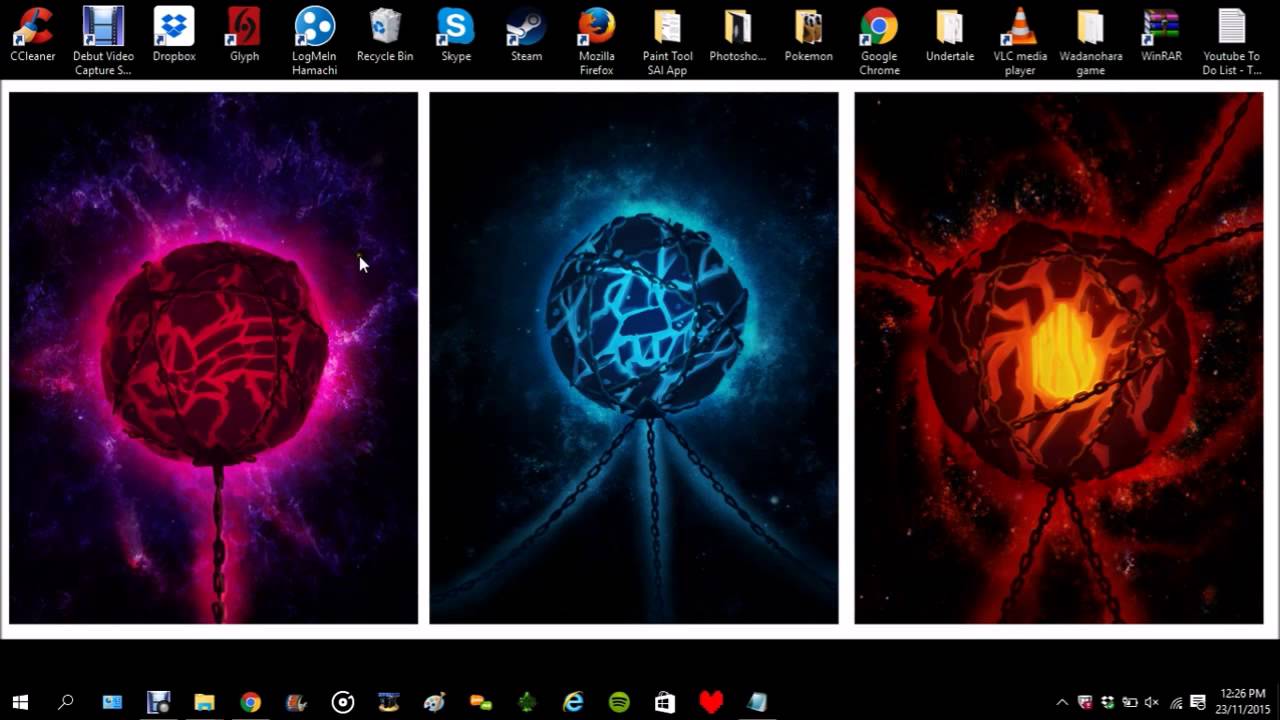1280x720 pixels.
Task: Open the green leaf taskbar icon
Action: [527, 702]
